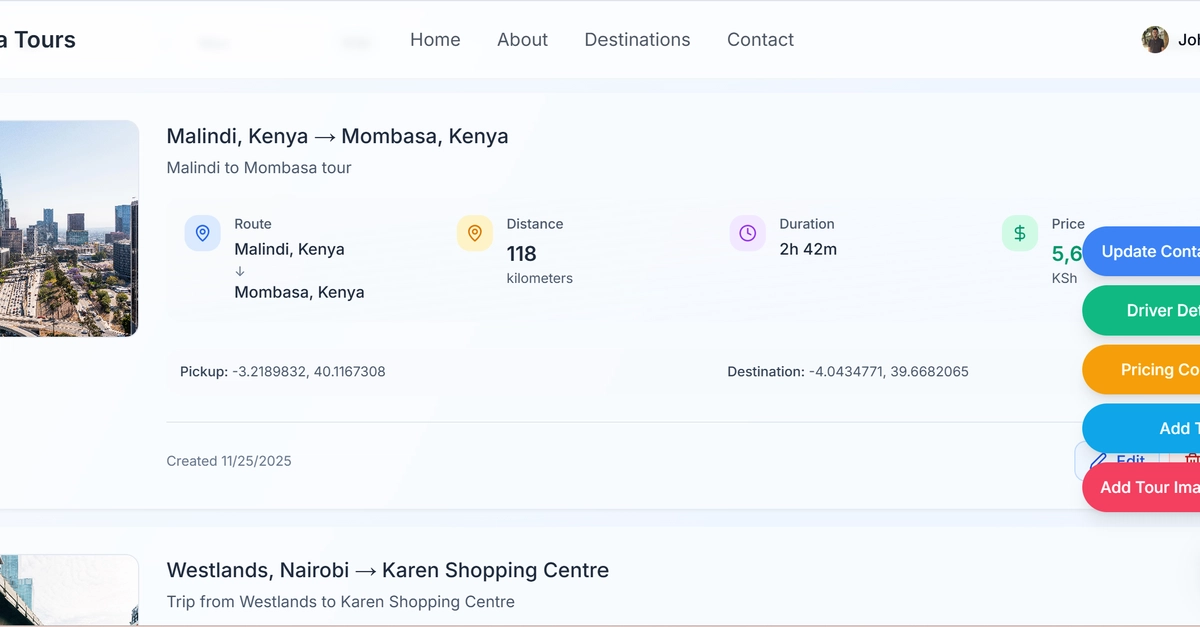Click Trip from Westlands to Karen Shopping Centre
Screen dimensions: 1200x627
coord(340,602)
